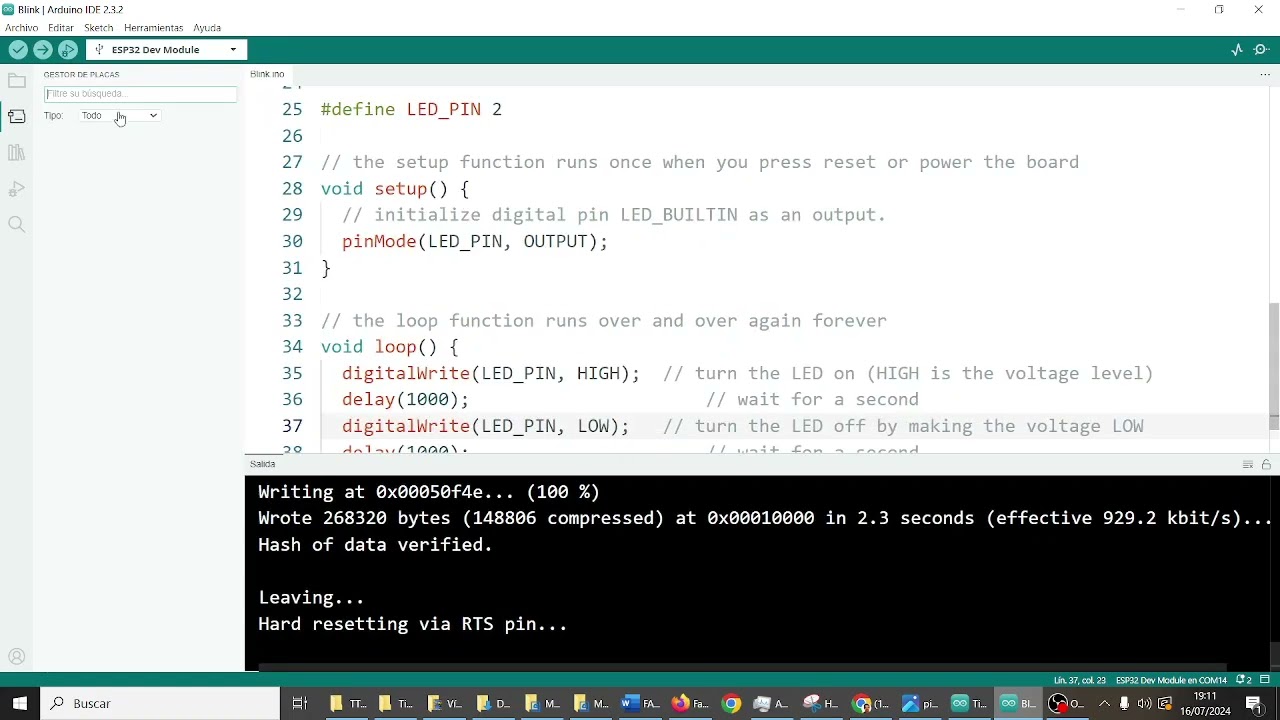Open the Archivo menu
Screen dimensions: 1280x720
[21, 28]
